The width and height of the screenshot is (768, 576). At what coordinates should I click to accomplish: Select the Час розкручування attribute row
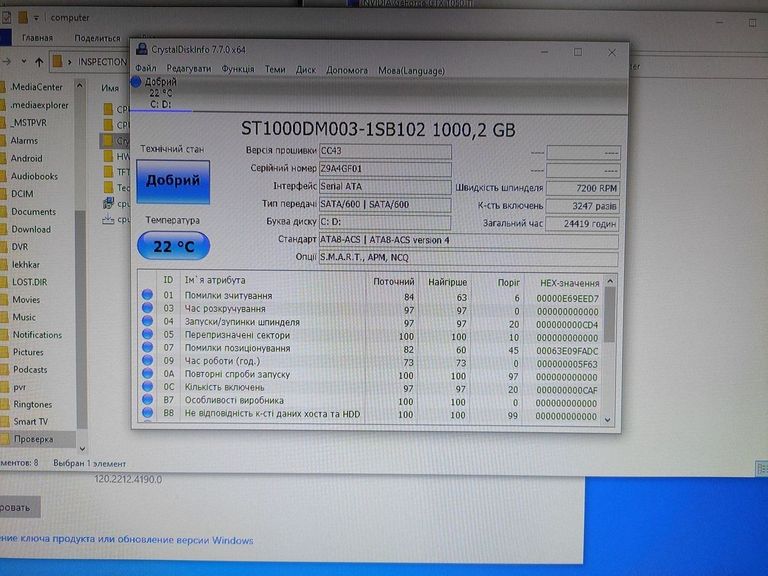click(x=371, y=310)
